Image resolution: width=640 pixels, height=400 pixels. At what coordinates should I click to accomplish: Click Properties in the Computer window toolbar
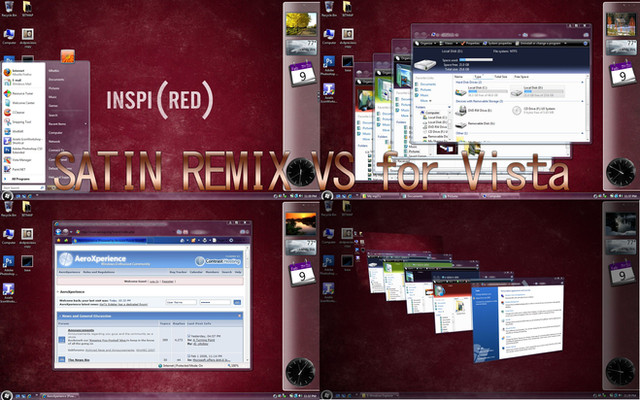click(x=471, y=43)
